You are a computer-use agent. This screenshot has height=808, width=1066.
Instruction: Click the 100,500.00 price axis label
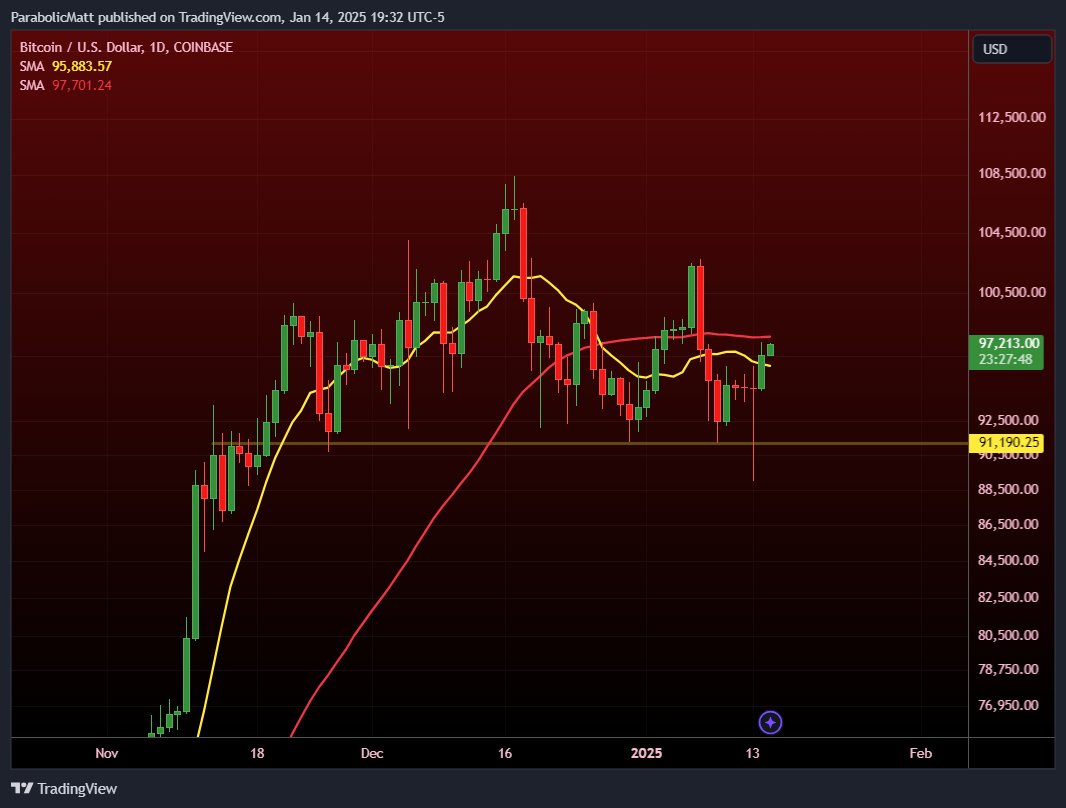point(1012,292)
